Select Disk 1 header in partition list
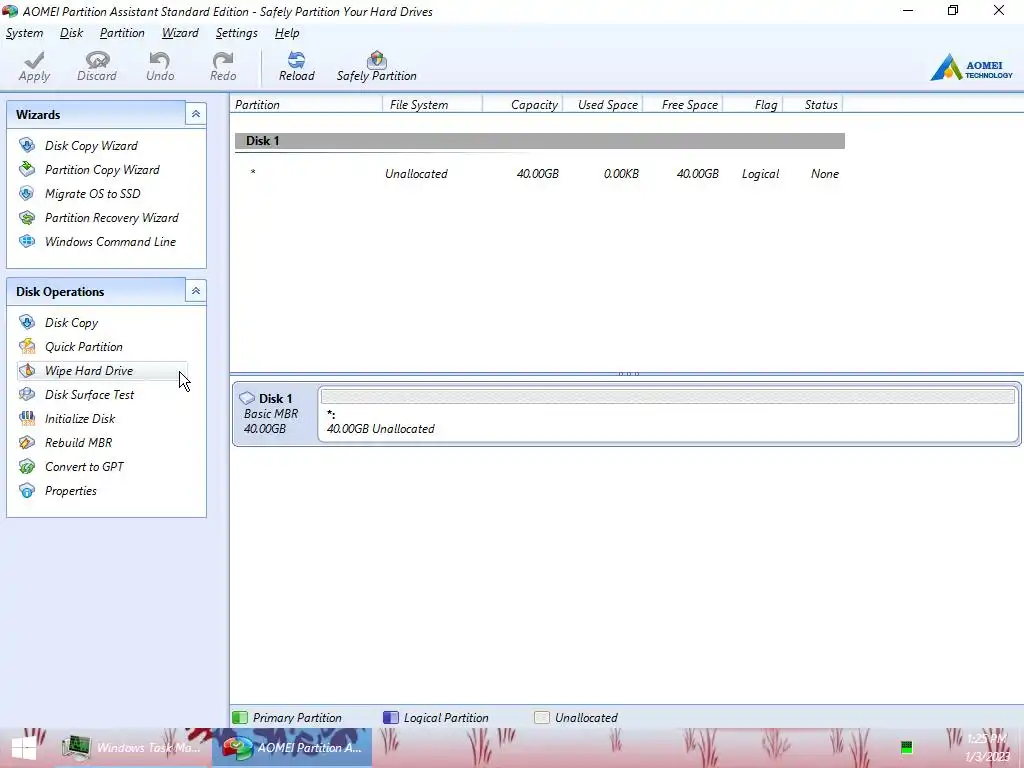 click(x=539, y=140)
